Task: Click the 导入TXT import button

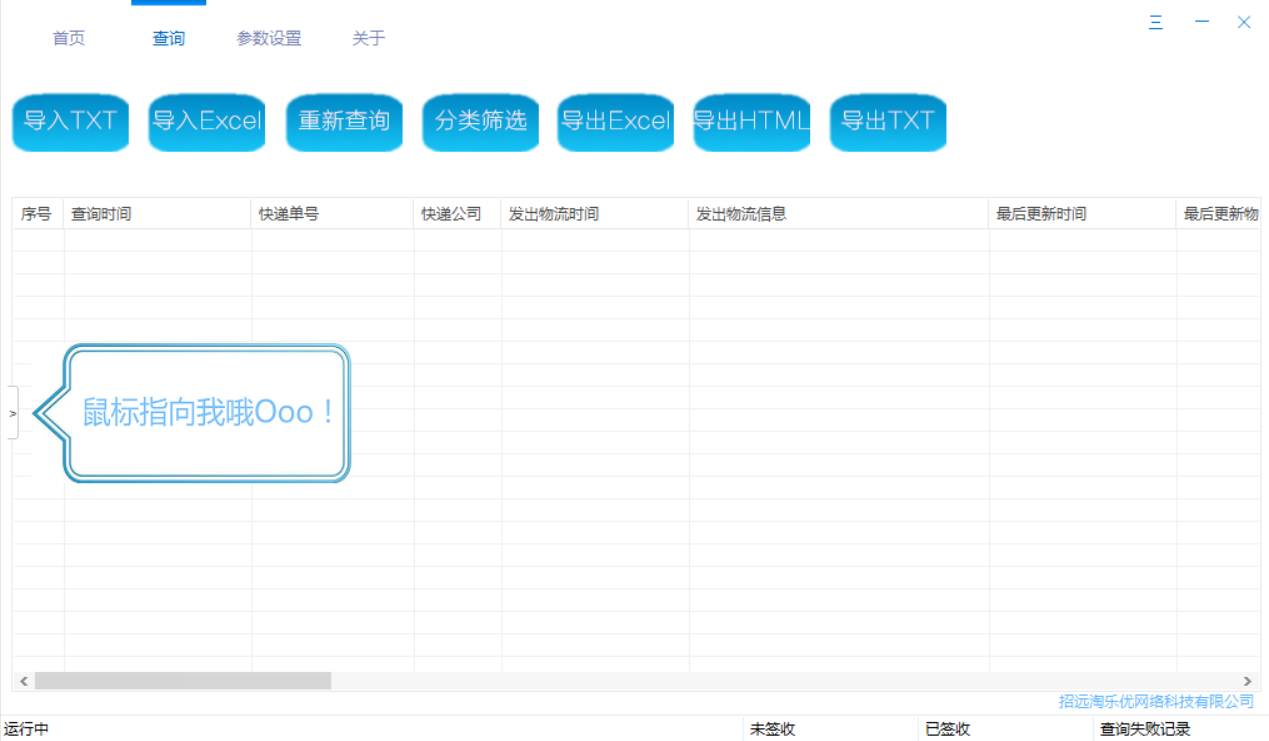Action: 70,122
